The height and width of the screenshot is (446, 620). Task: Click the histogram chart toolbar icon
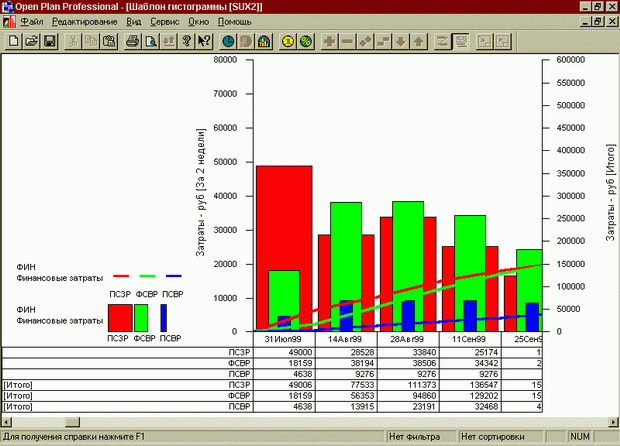click(264, 42)
